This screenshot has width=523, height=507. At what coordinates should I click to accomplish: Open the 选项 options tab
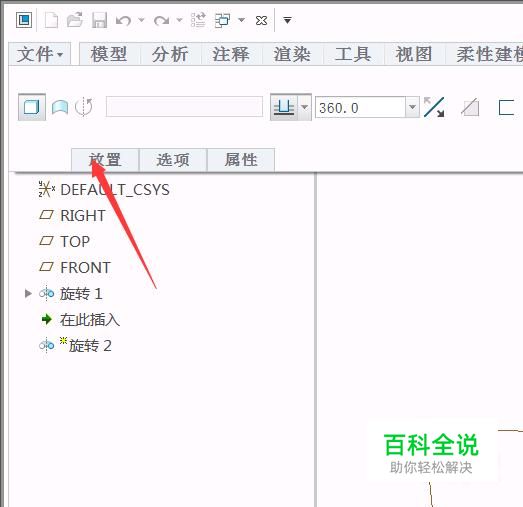173,160
